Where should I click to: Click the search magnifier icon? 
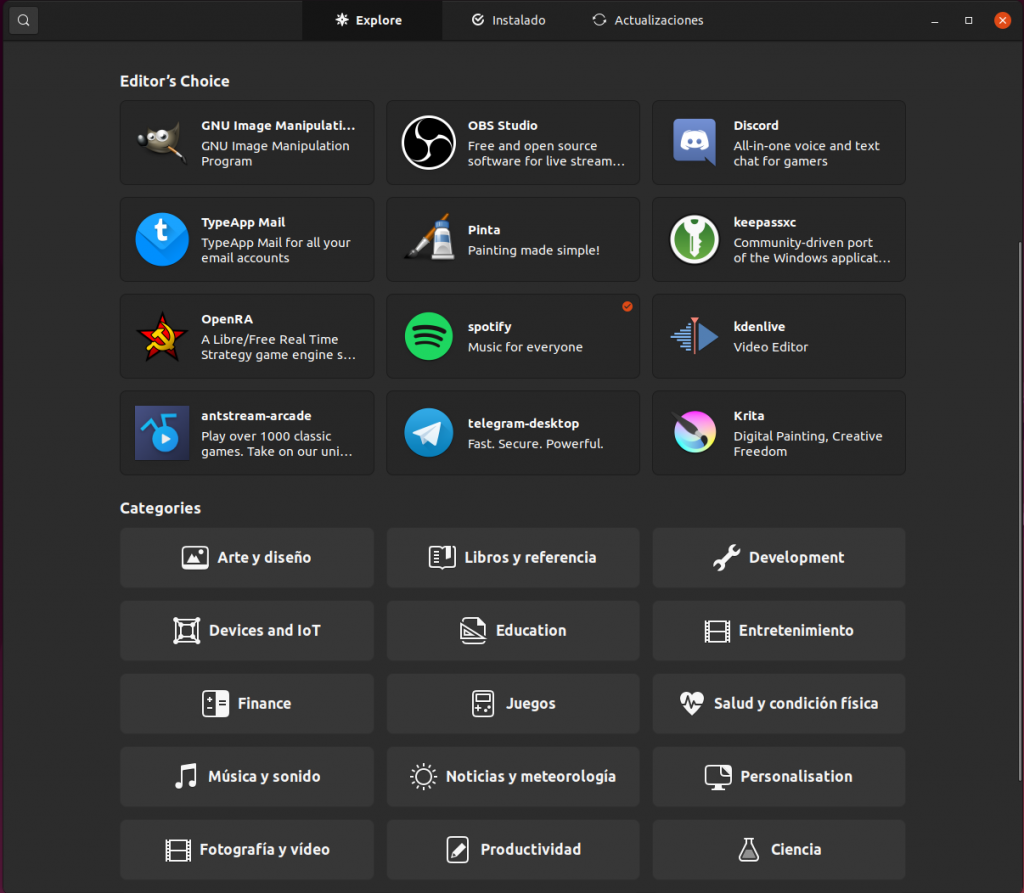23,20
